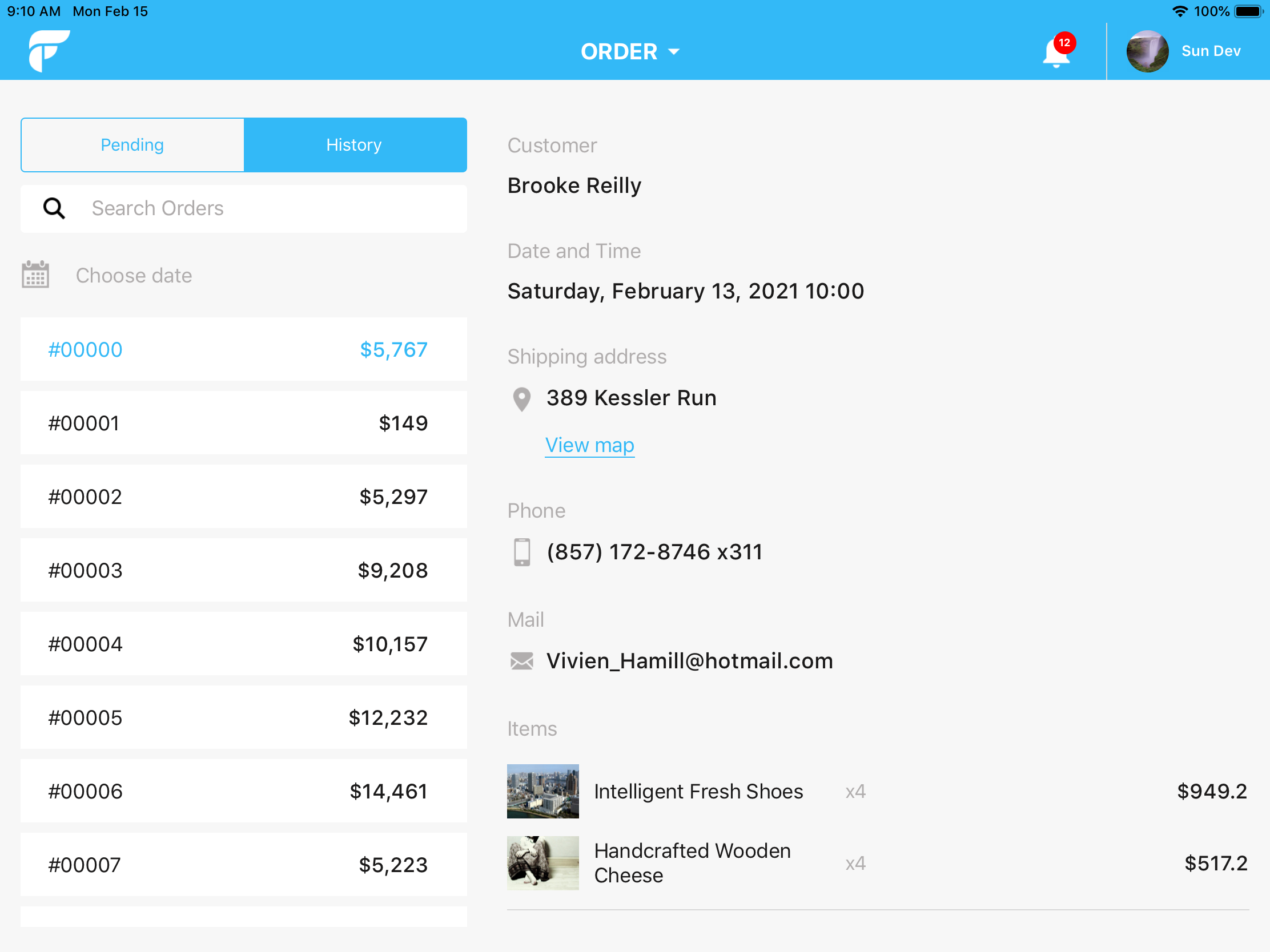Viewport: 1270px width, 952px height.
Task: Tap the phone icon next to number
Action: point(521,552)
